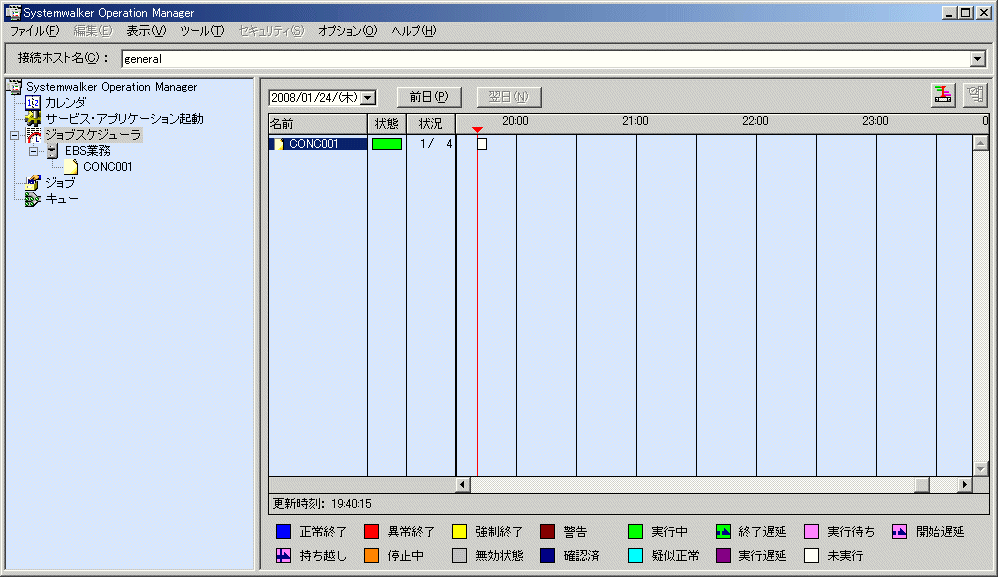The image size is (998, 577).
Task: Click the 接続ホスト名 input field
Action: click(x=545, y=59)
